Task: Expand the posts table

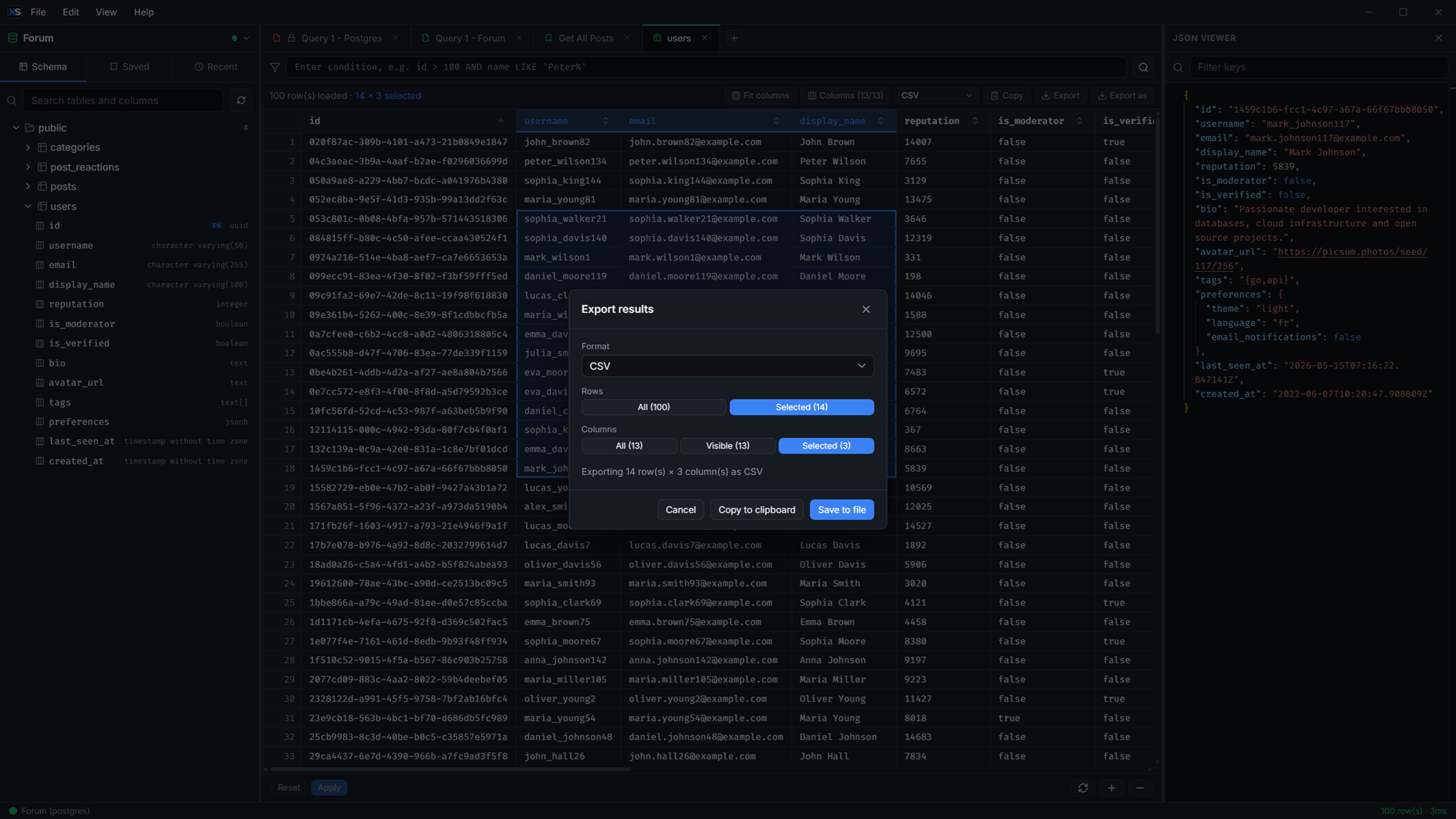Action: click(x=28, y=186)
